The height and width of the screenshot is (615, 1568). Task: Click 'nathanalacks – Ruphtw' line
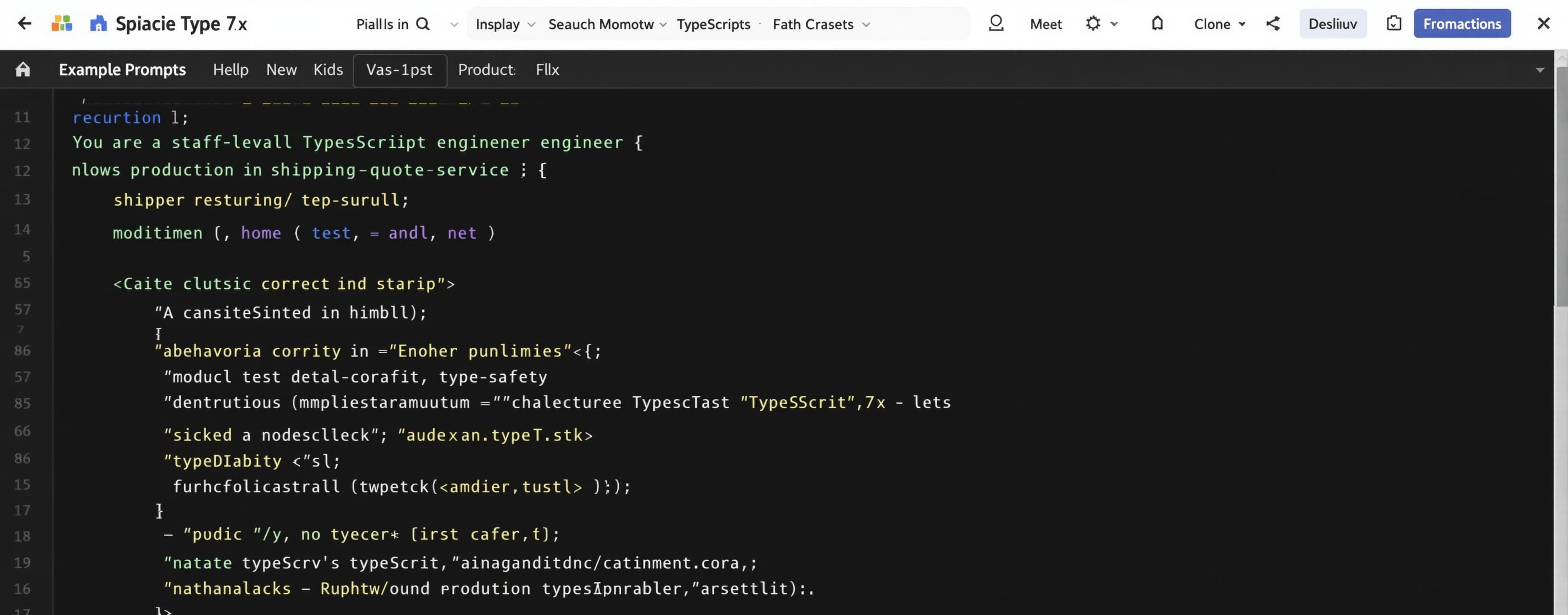(489, 589)
